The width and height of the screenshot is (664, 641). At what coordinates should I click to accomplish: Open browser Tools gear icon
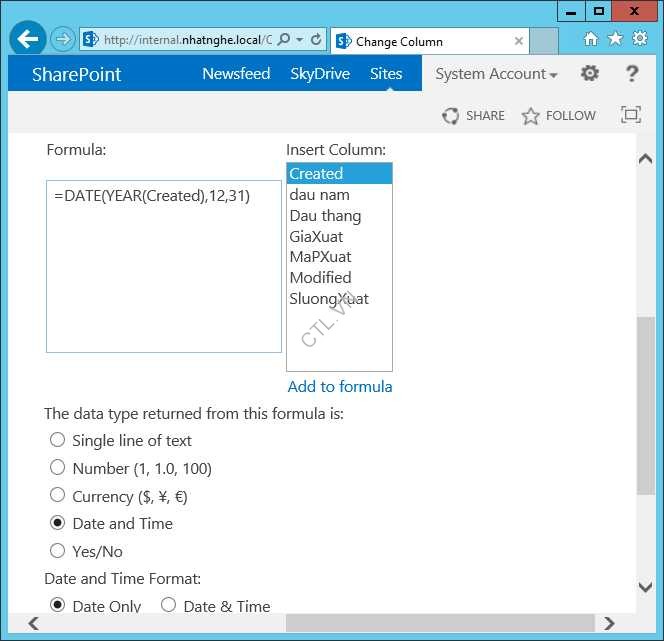tap(640, 39)
